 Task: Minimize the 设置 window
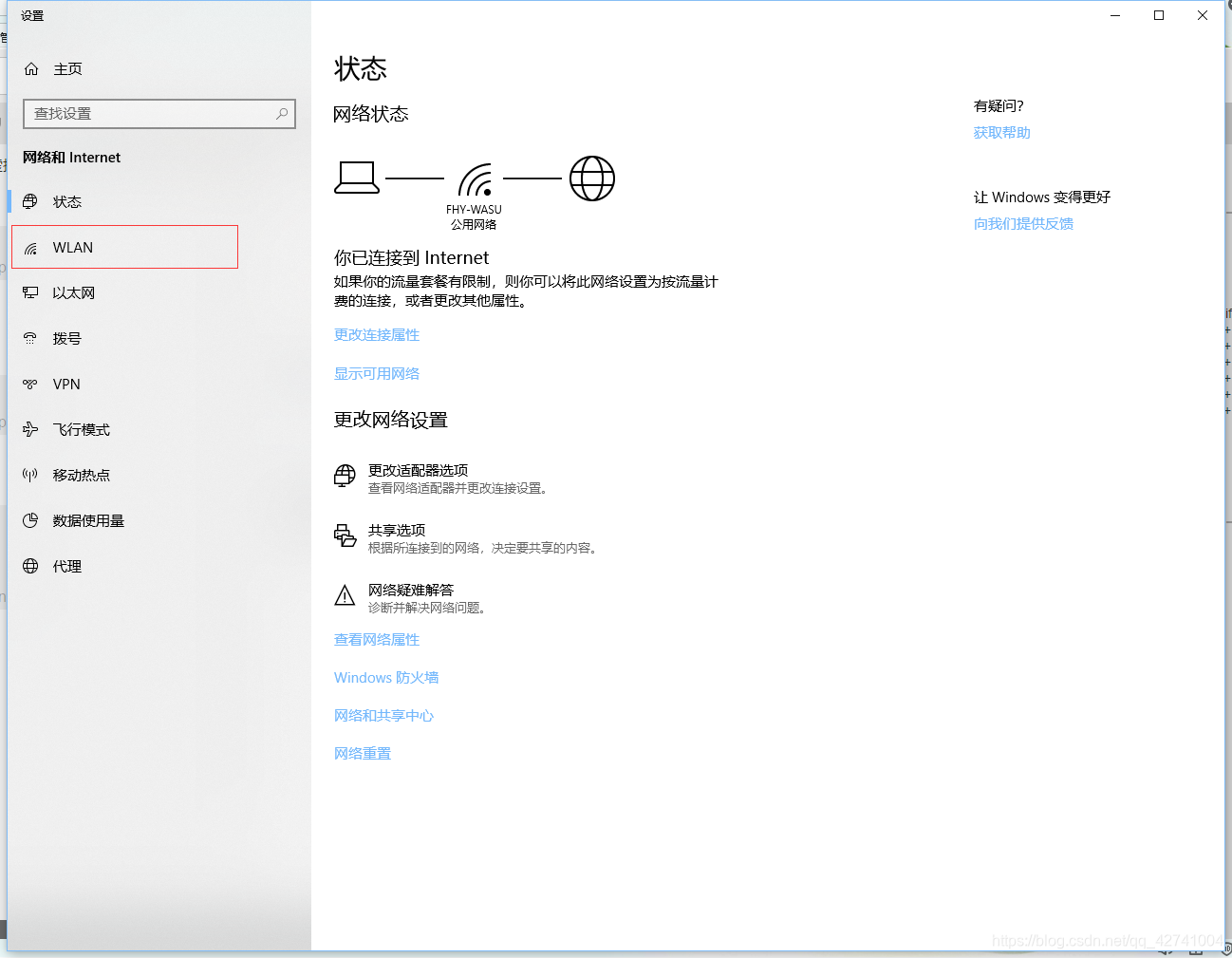(1115, 15)
